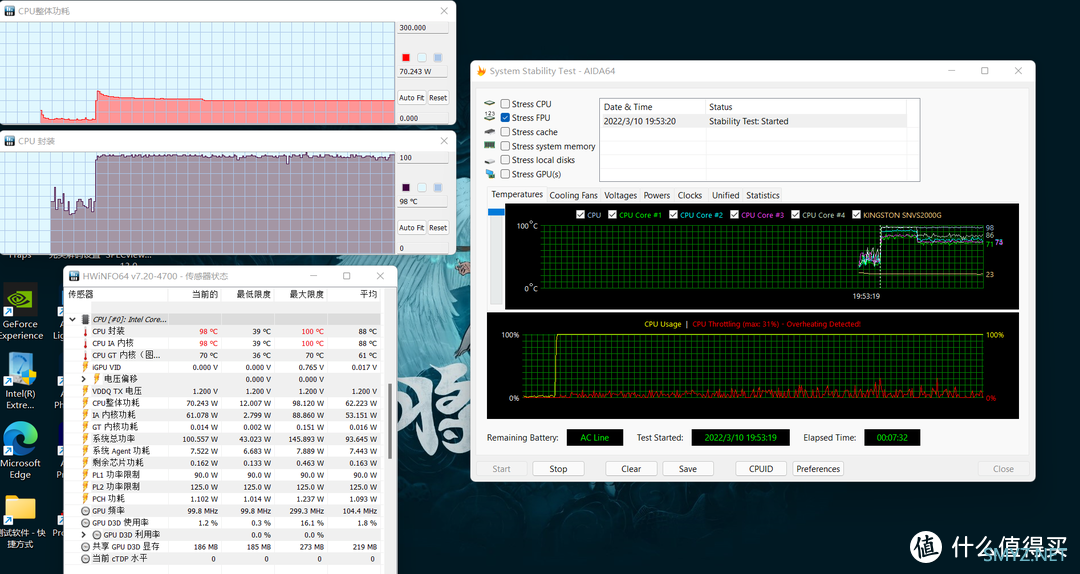Click the 平均 column header in HWiNFO64
The height and width of the screenshot is (574, 1080).
pos(353,294)
